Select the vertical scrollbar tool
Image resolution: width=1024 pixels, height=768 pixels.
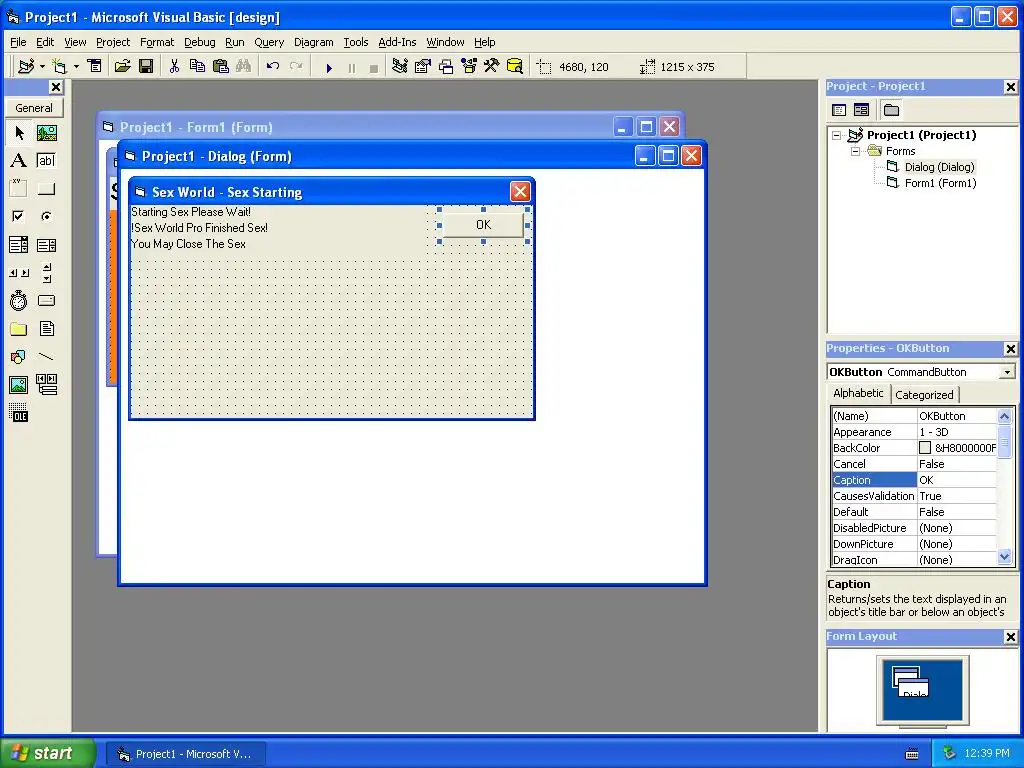(46, 273)
